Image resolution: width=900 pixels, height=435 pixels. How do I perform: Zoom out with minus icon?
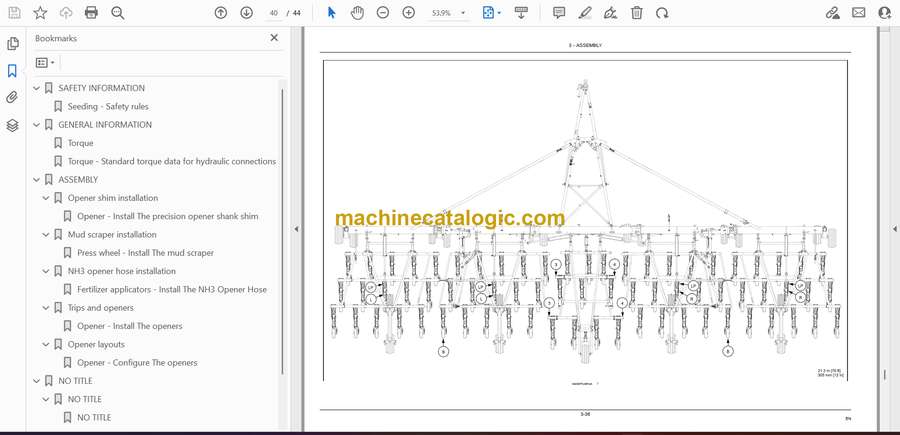pyautogui.click(x=383, y=13)
